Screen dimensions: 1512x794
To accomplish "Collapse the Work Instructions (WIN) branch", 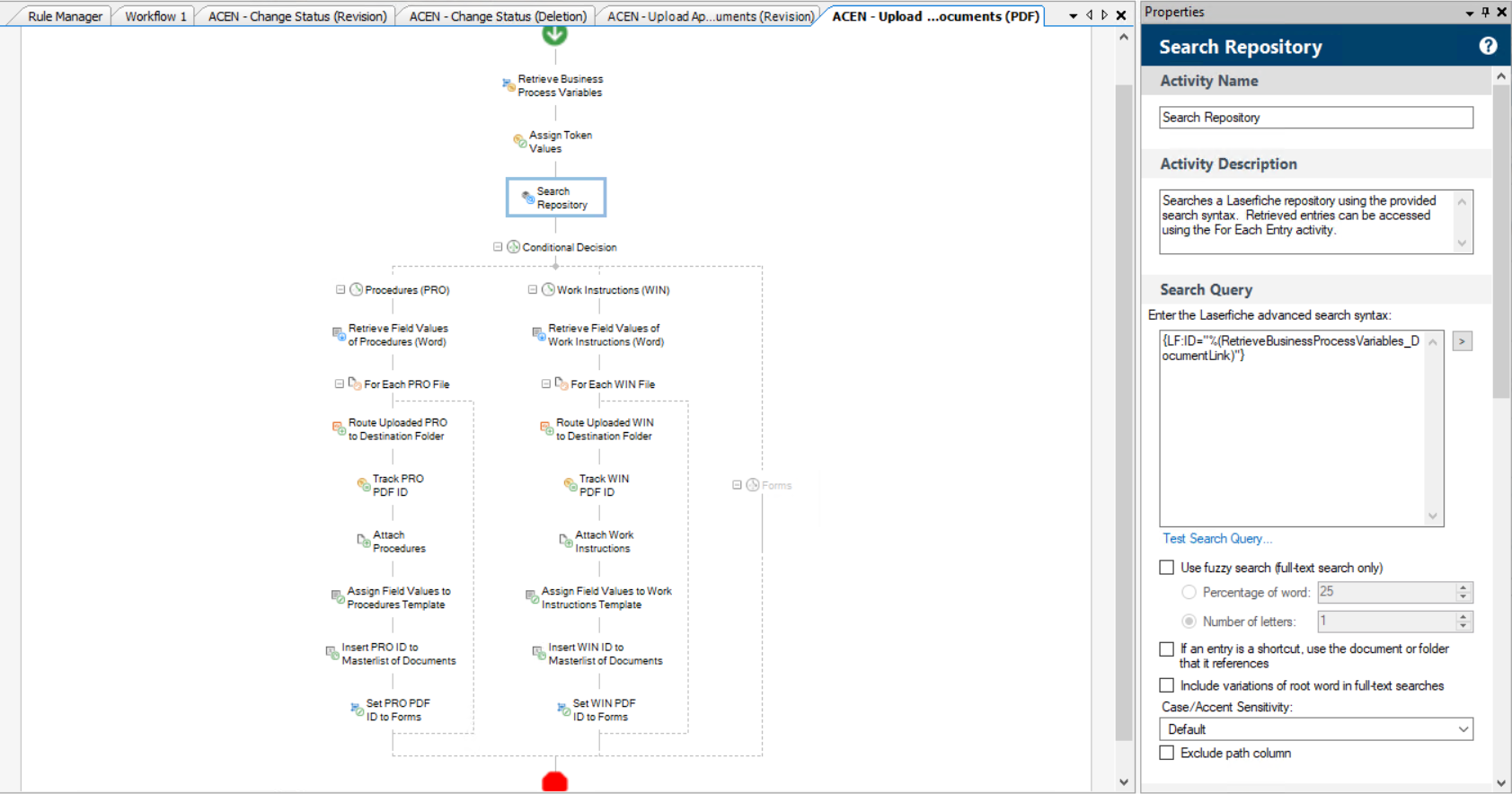I will (533, 289).
